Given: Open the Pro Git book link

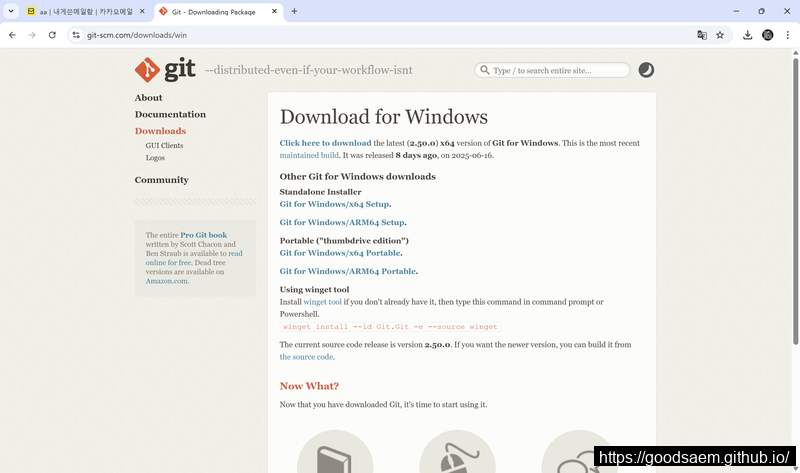Looking at the screenshot, I should coord(204,235).
